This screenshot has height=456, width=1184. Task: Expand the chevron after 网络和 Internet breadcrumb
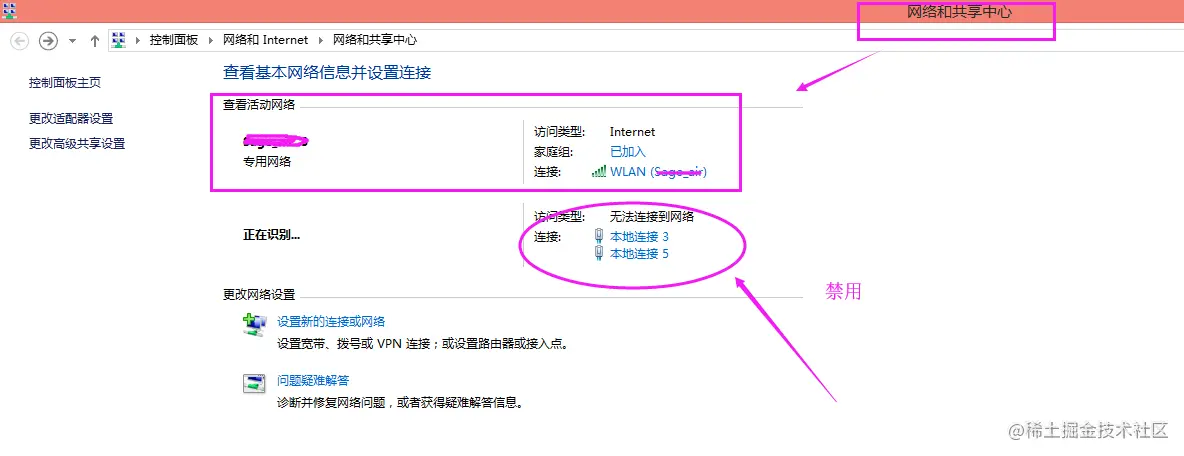pyautogui.click(x=321, y=41)
